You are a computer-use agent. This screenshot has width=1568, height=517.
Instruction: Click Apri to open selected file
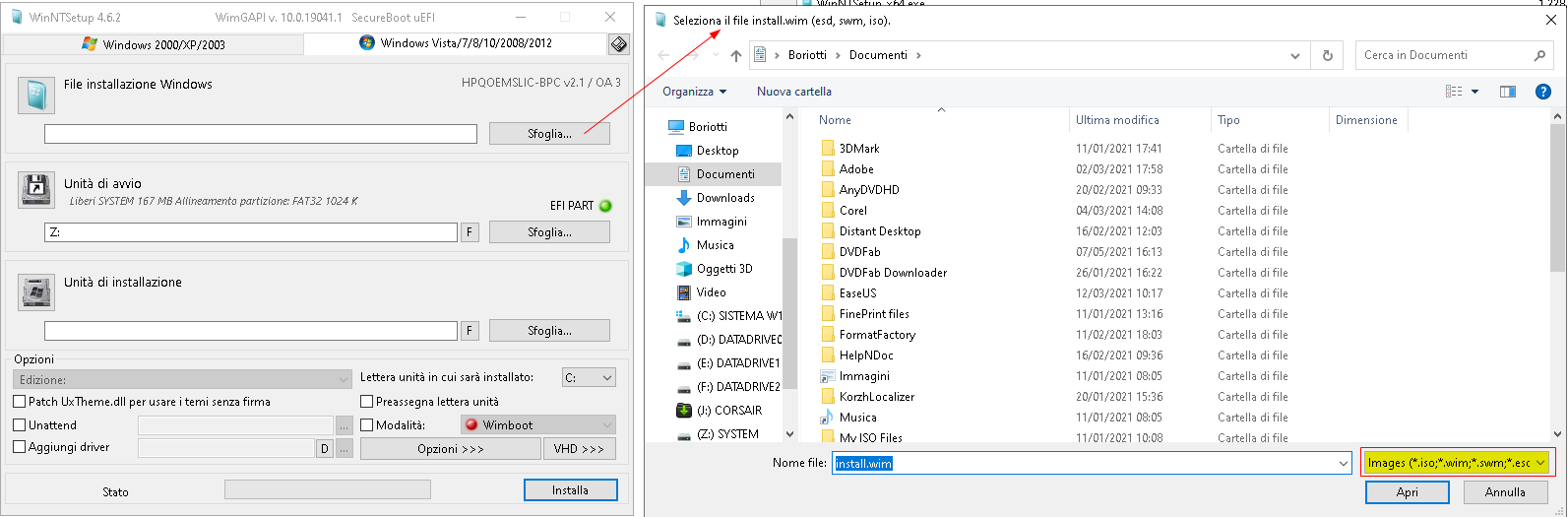tap(1408, 491)
